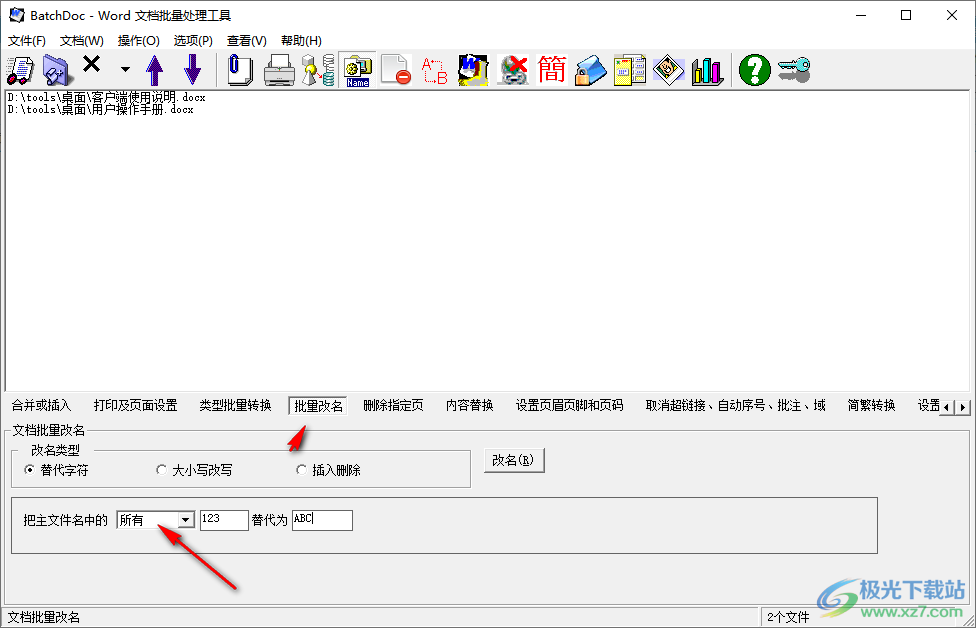Open help with green question mark
The height and width of the screenshot is (628, 976).
coord(754,70)
